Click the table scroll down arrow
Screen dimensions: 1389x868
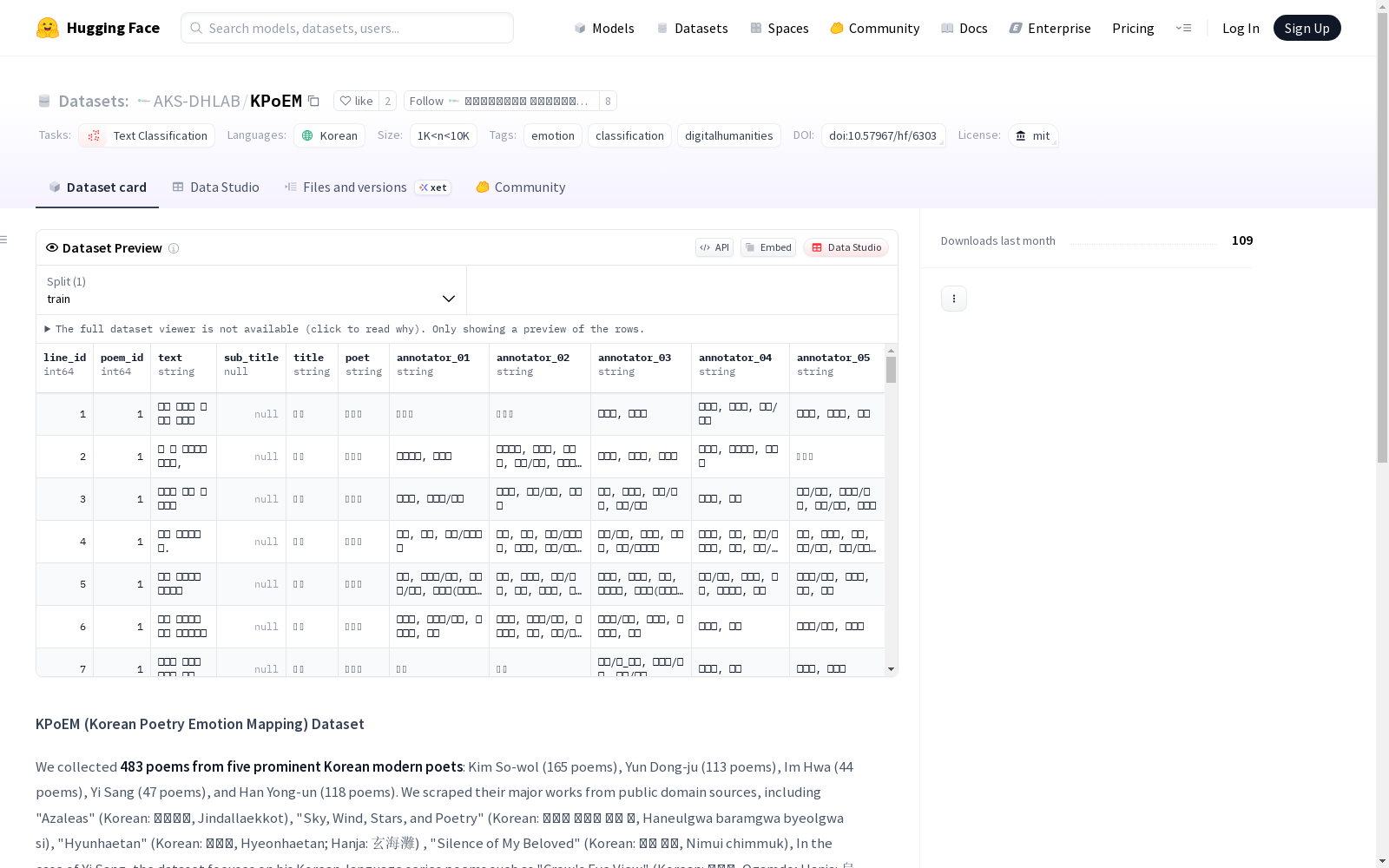click(891, 669)
